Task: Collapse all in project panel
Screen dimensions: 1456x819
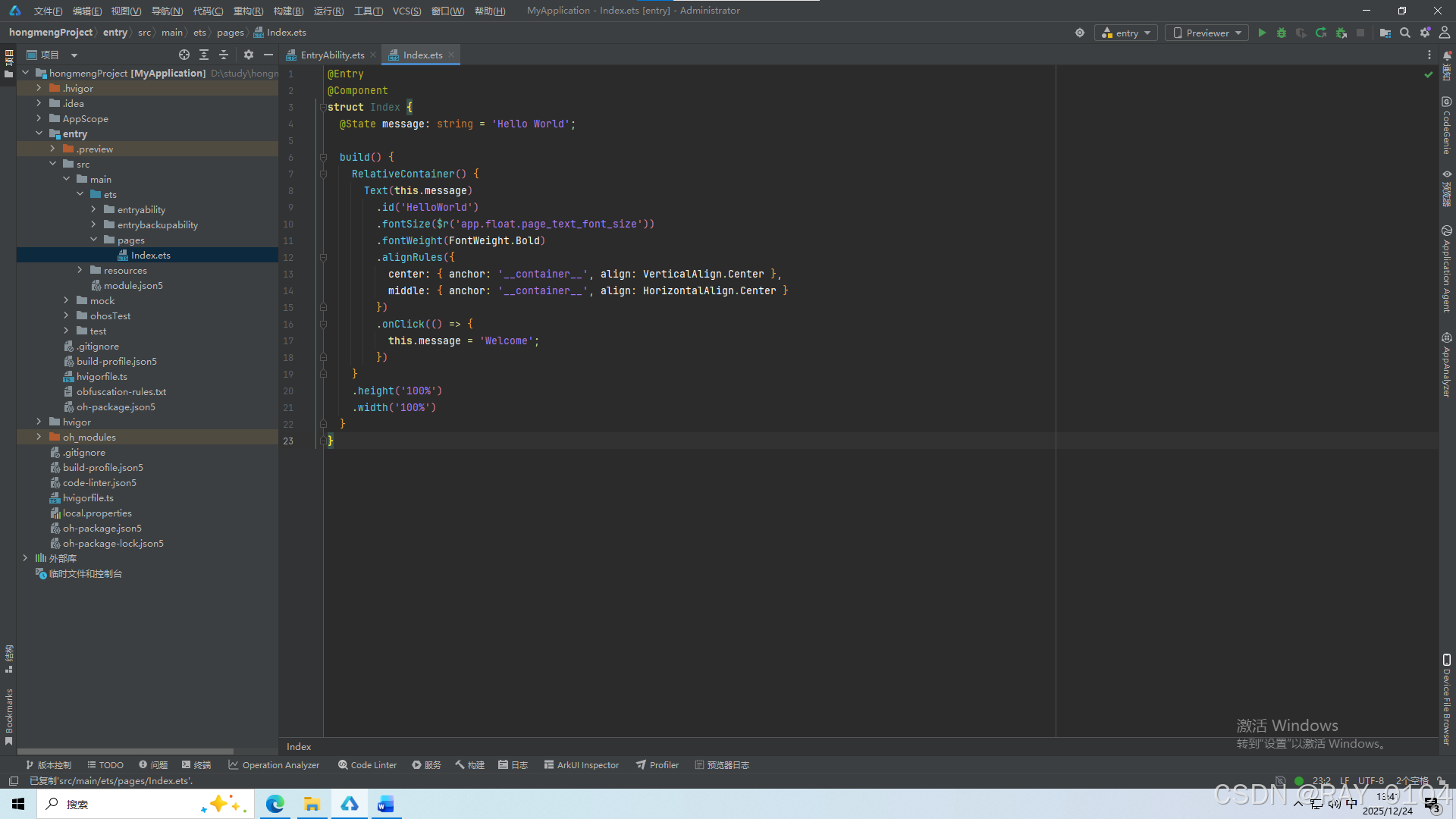Action: [x=224, y=55]
